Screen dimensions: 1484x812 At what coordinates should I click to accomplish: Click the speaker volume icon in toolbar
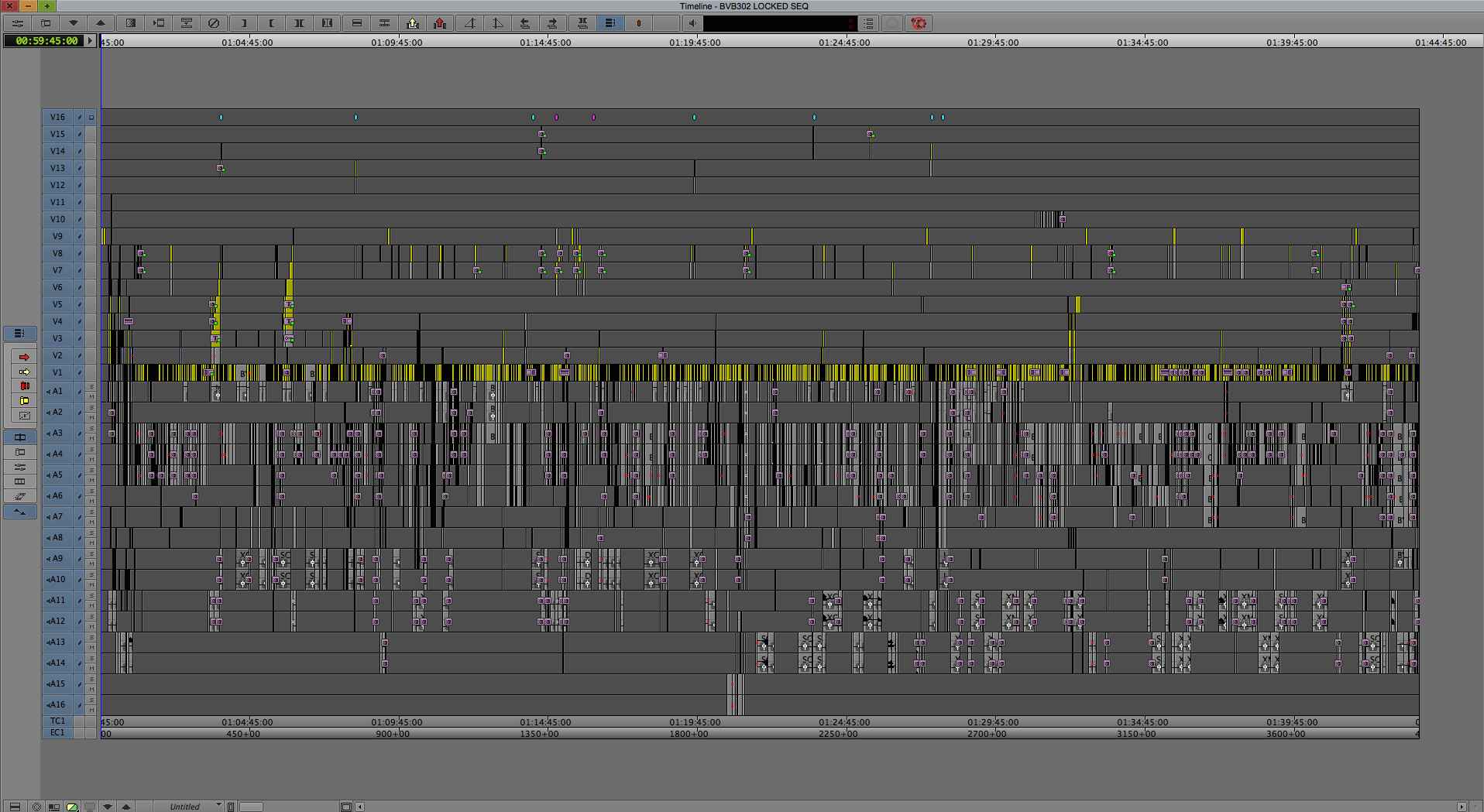tap(693, 23)
